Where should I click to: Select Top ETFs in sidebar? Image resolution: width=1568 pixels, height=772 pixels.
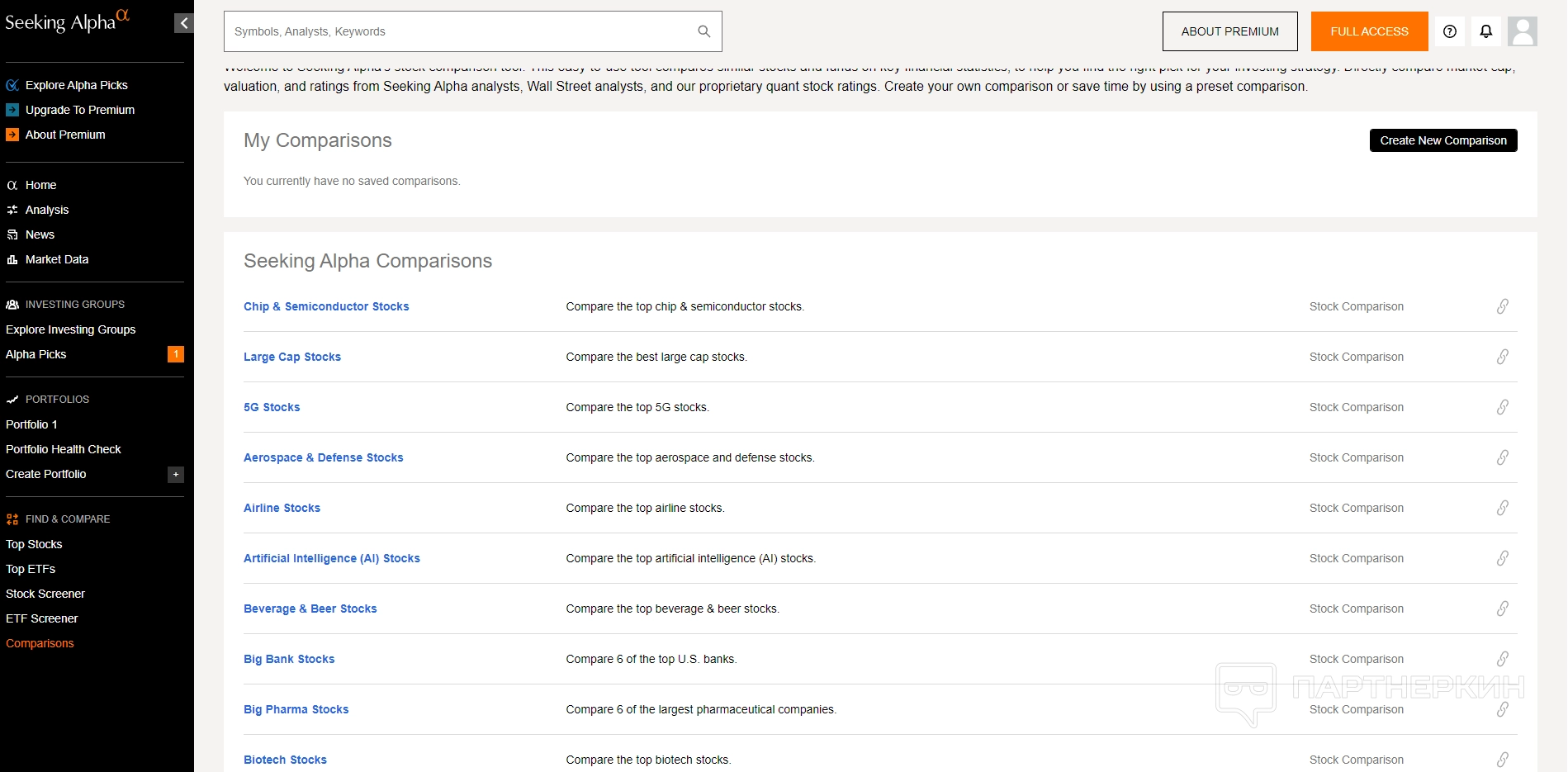[31, 569]
